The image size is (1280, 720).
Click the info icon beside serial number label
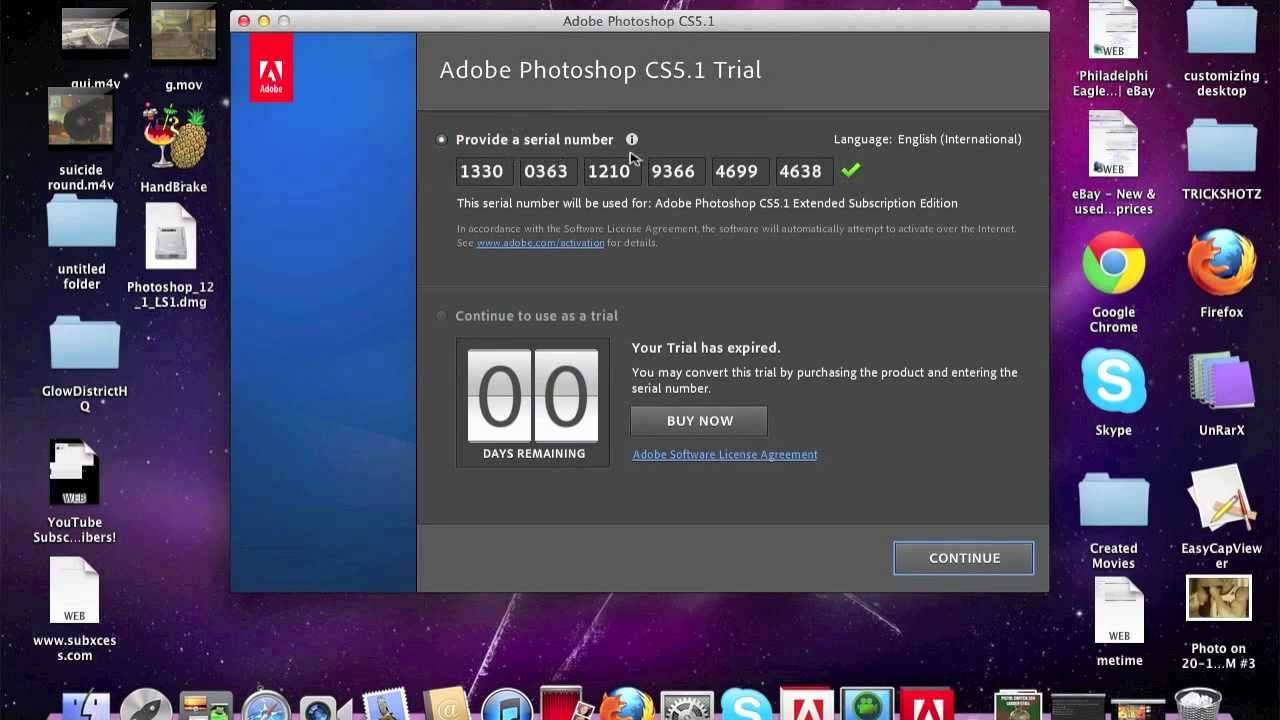coord(632,139)
